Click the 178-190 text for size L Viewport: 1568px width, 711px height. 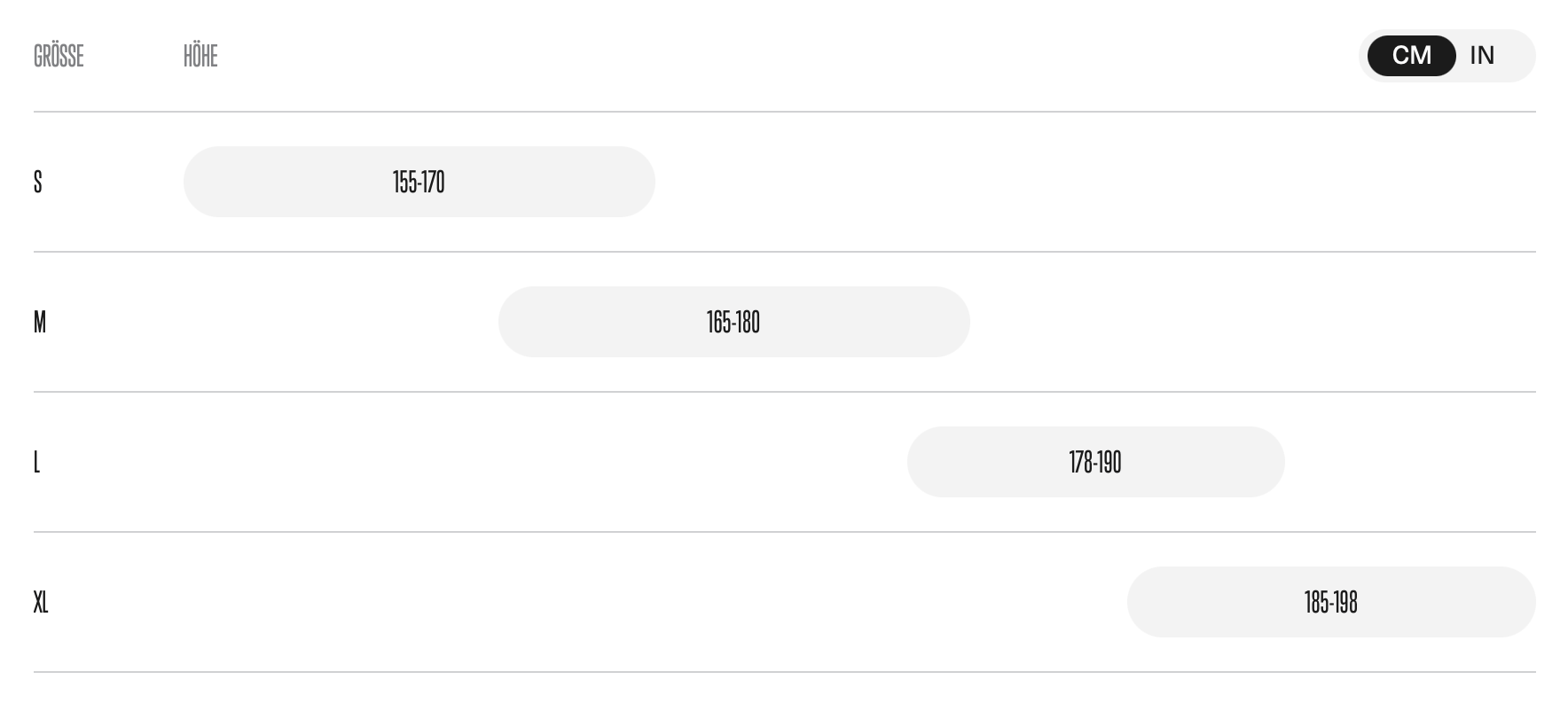pos(1095,462)
